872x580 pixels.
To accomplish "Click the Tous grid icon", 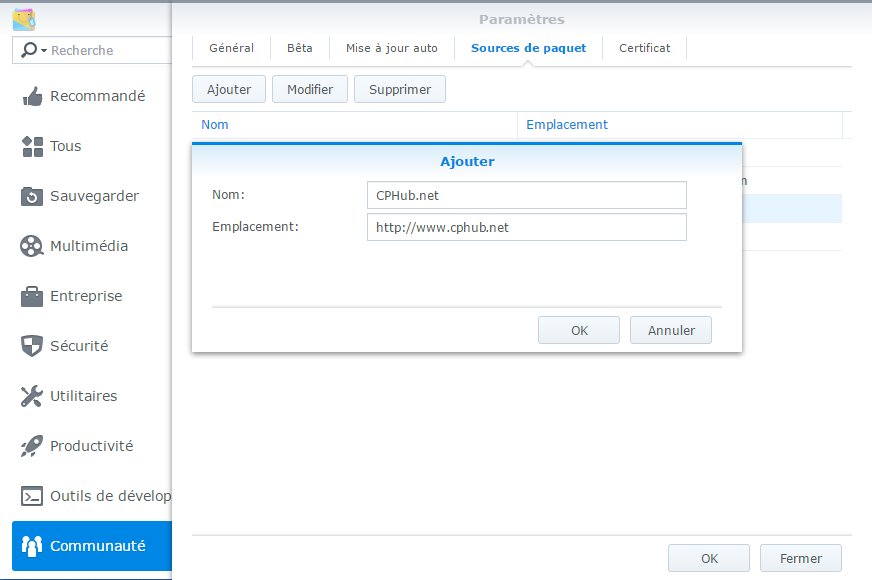I will coord(32,146).
